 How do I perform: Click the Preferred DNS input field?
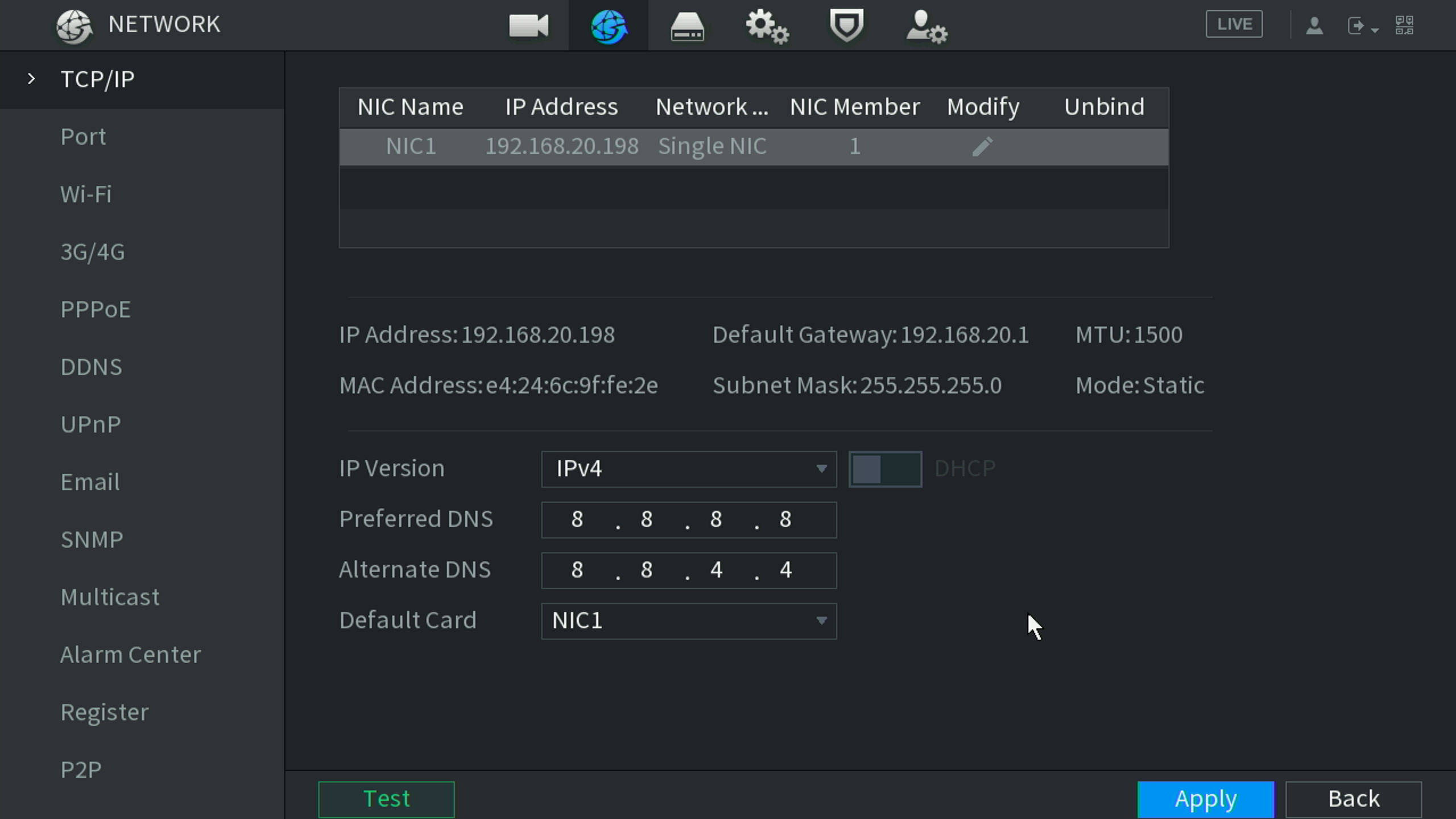click(688, 520)
